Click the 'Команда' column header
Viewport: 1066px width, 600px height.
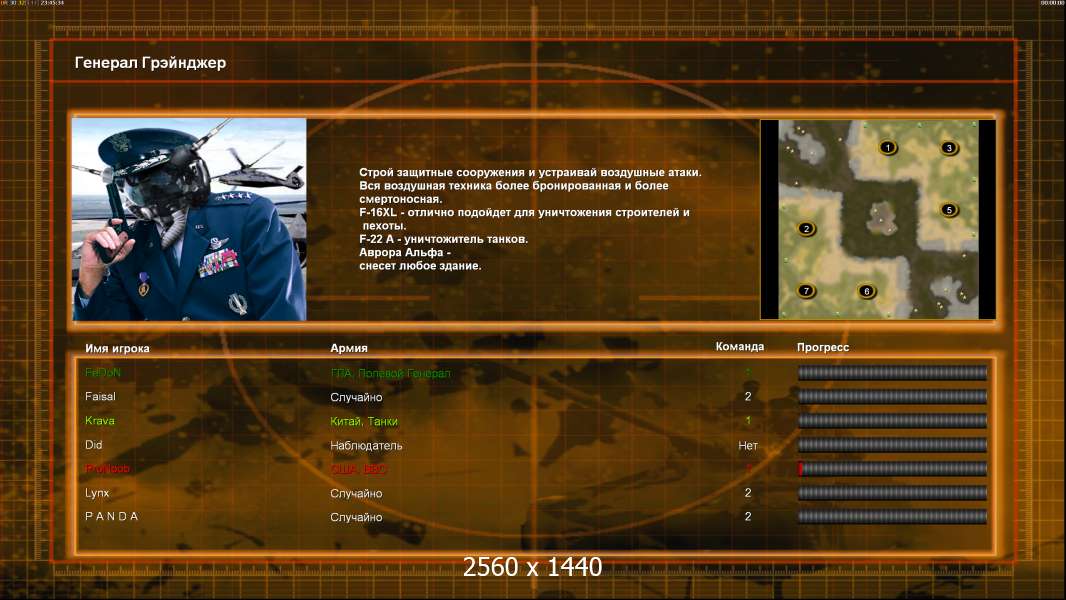tap(740, 347)
